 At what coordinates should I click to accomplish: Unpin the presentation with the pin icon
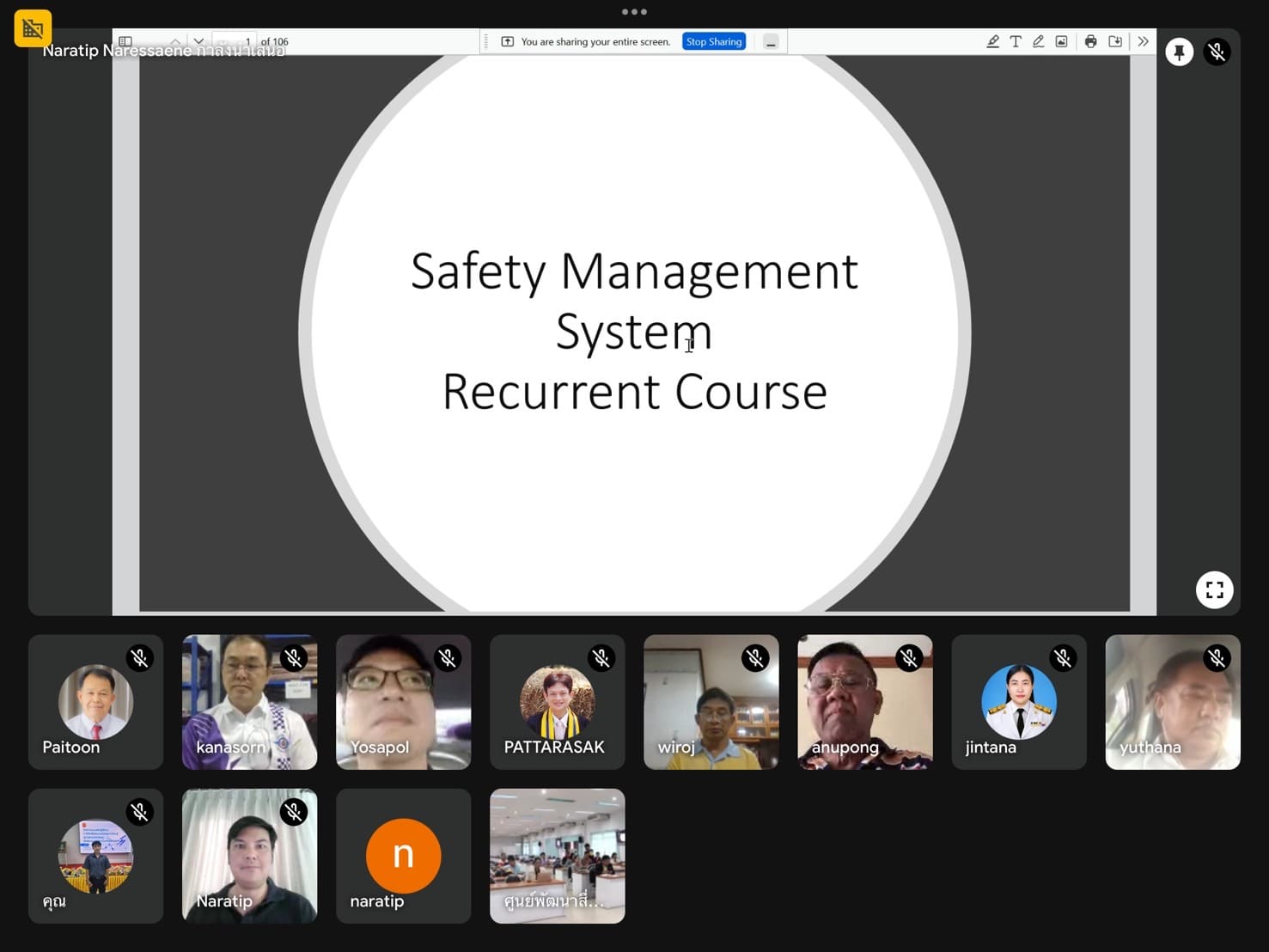click(1179, 52)
